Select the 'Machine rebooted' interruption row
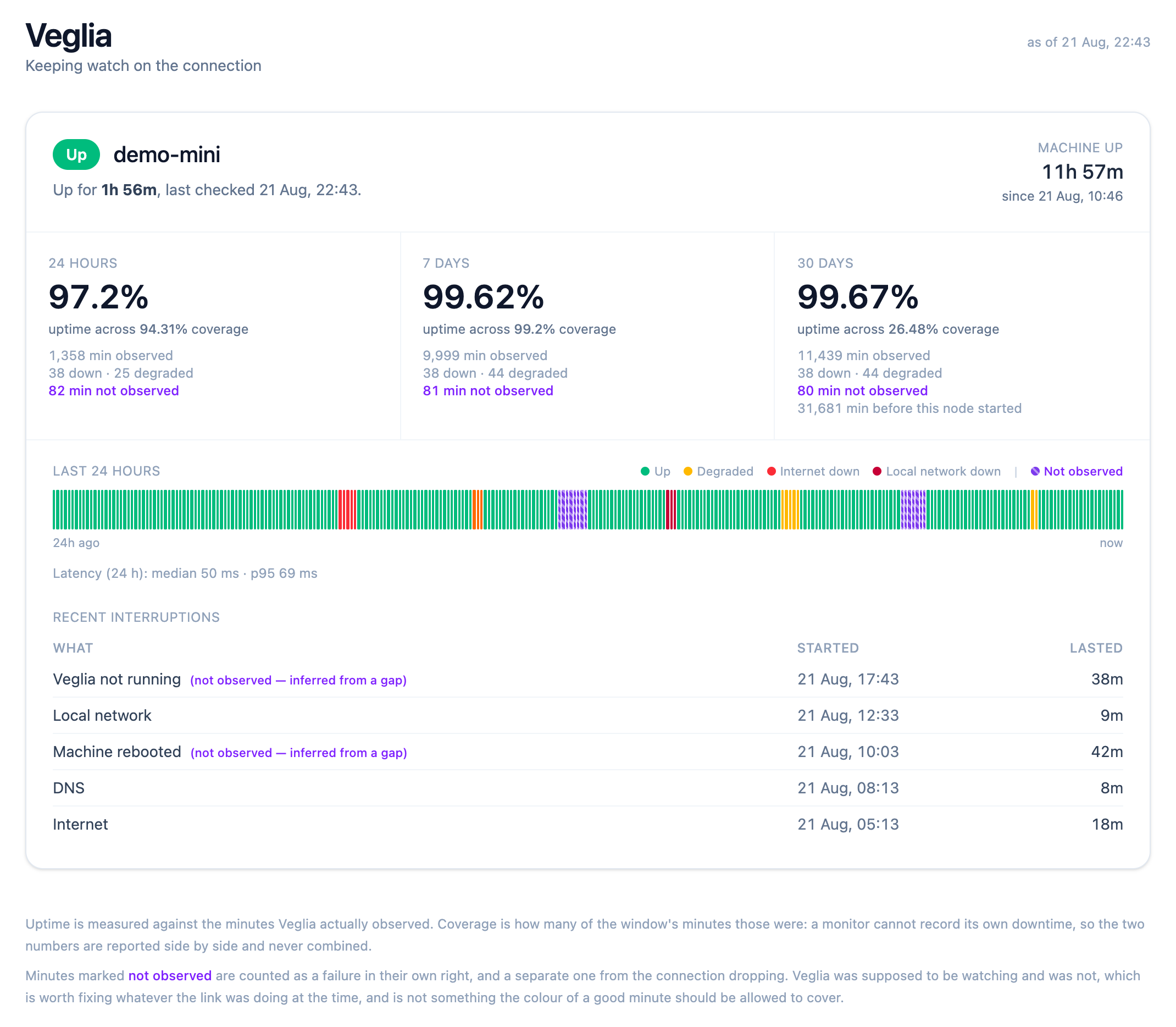This screenshot has width=1176, height=1027. [x=587, y=752]
